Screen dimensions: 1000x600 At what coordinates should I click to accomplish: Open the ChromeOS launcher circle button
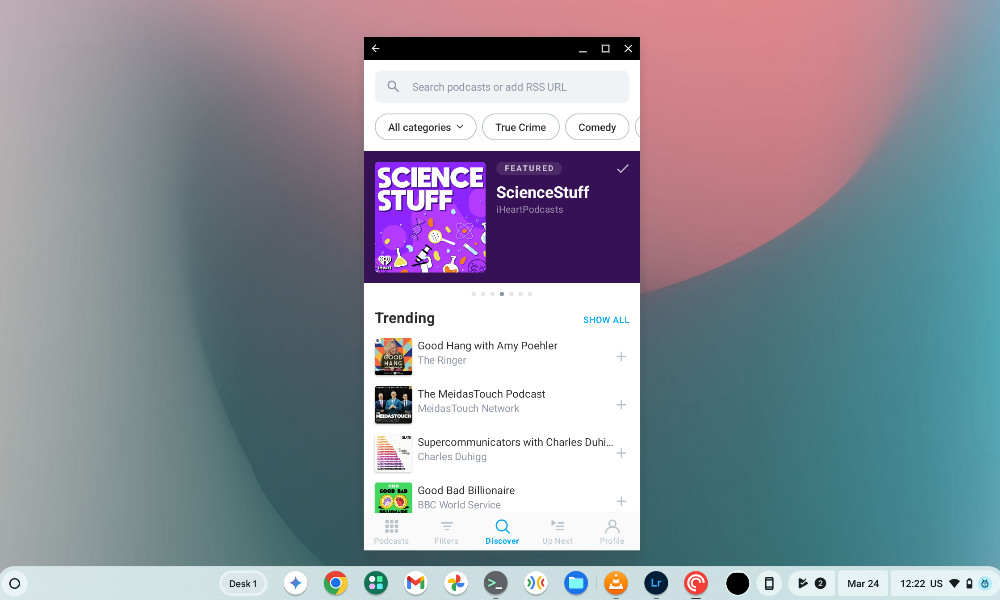(x=15, y=583)
